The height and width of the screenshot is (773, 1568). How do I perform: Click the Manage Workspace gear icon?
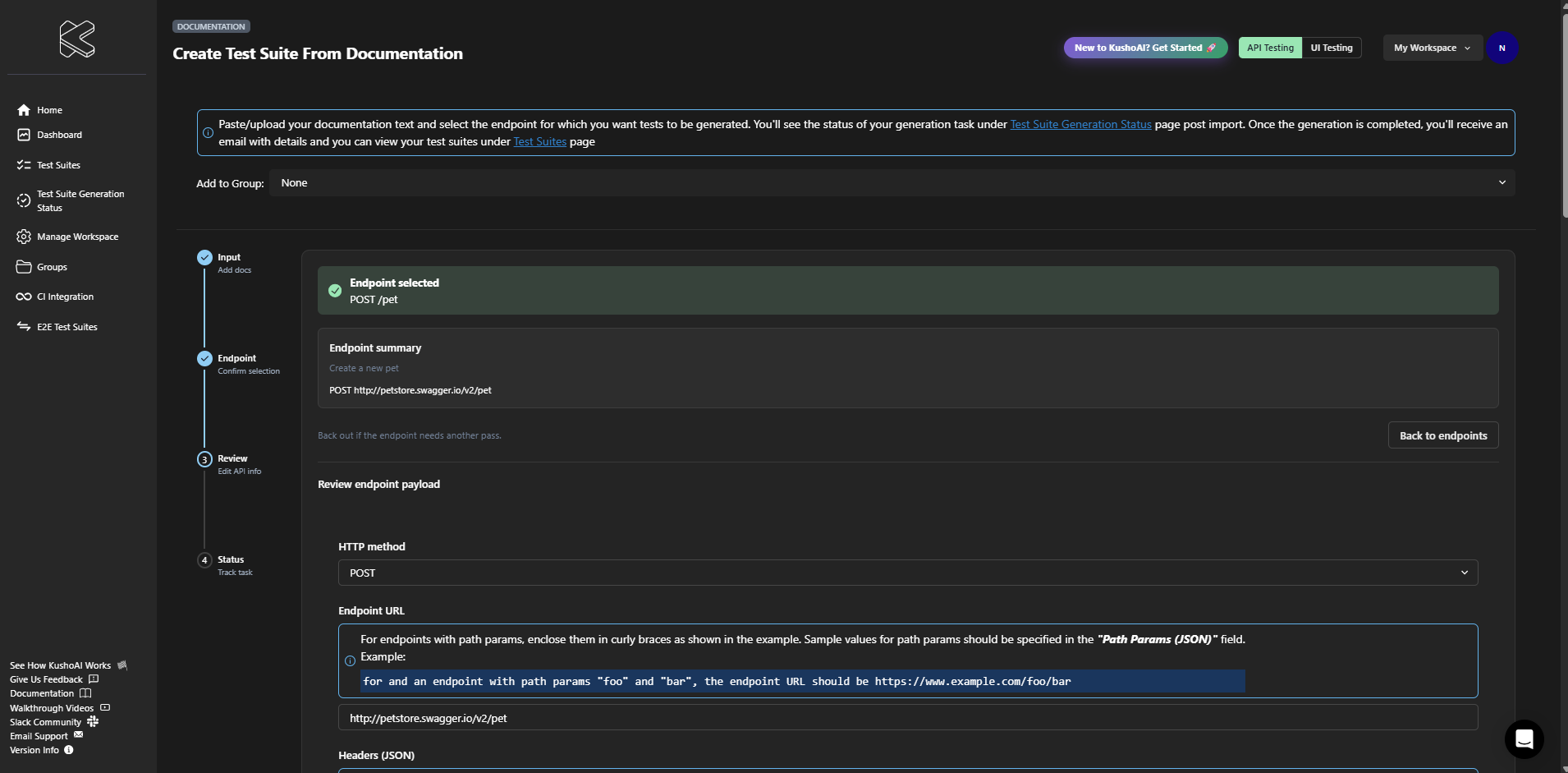pyautogui.click(x=24, y=237)
